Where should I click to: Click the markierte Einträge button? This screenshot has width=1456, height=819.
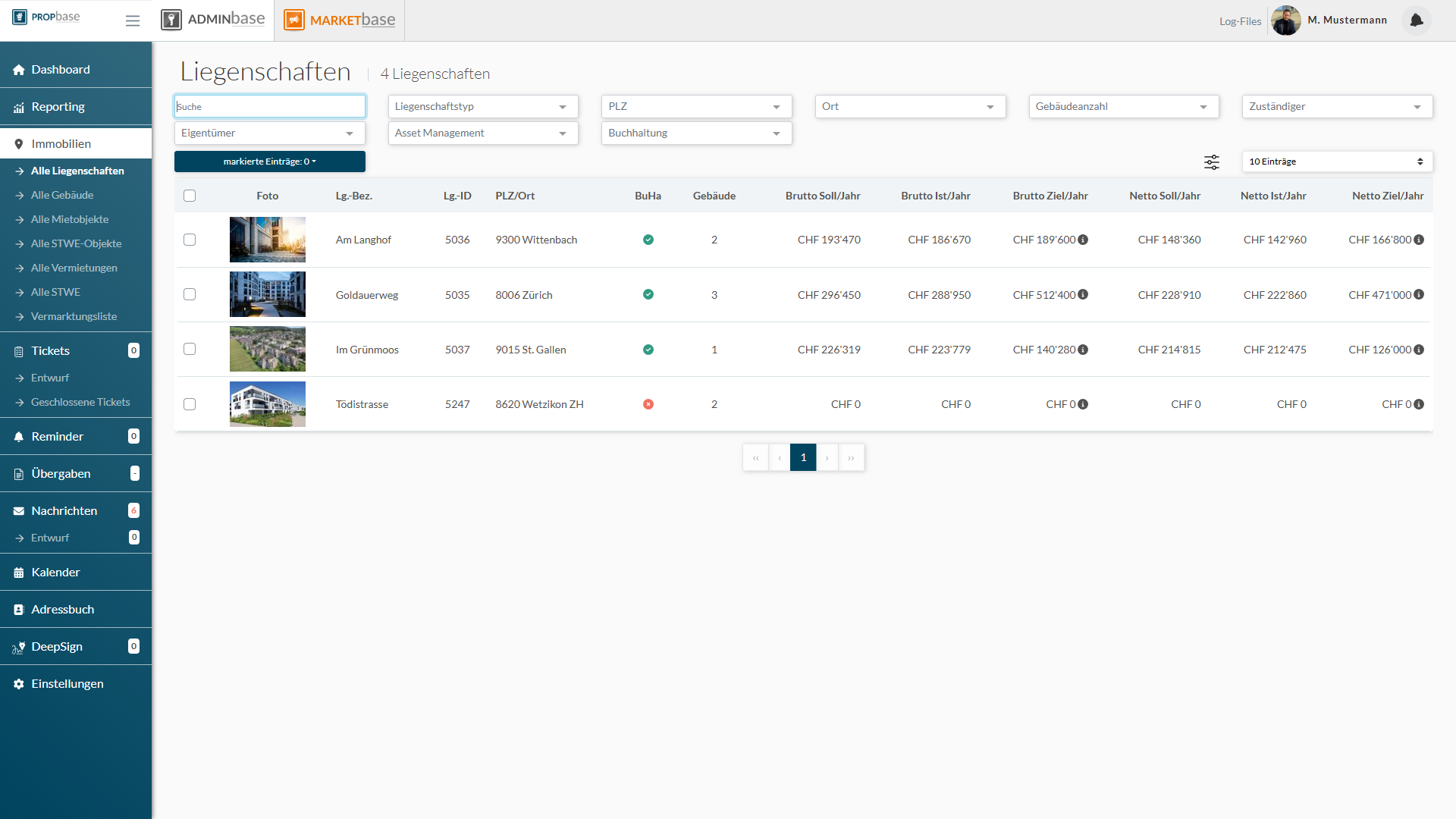coord(269,162)
